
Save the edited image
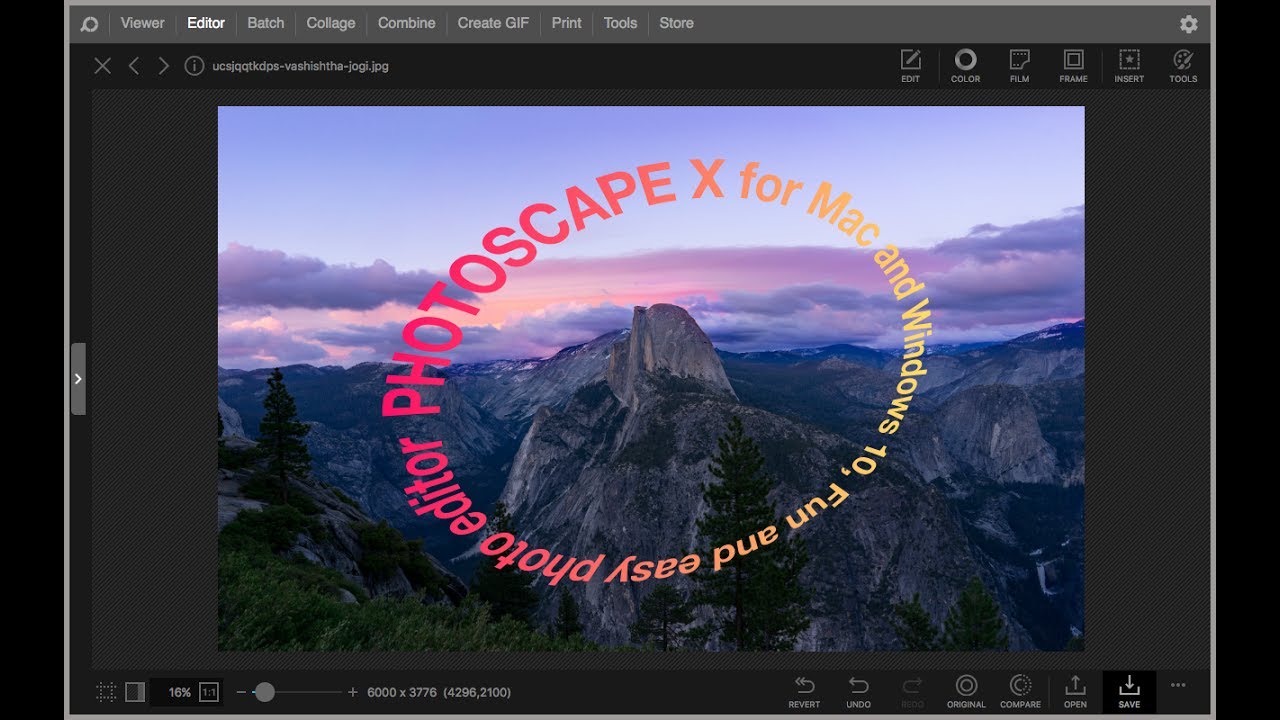click(1129, 692)
